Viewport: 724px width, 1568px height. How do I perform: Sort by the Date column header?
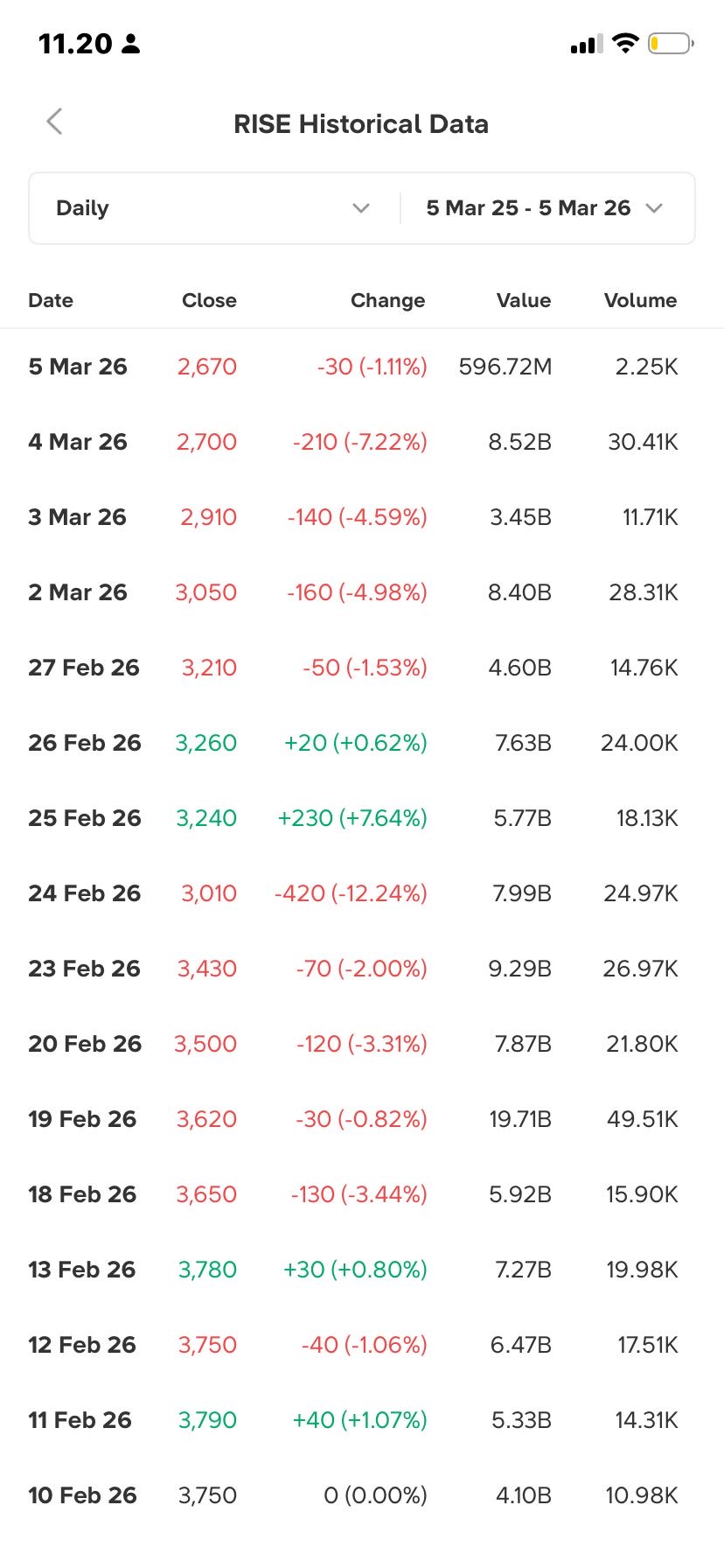tap(51, 300)
